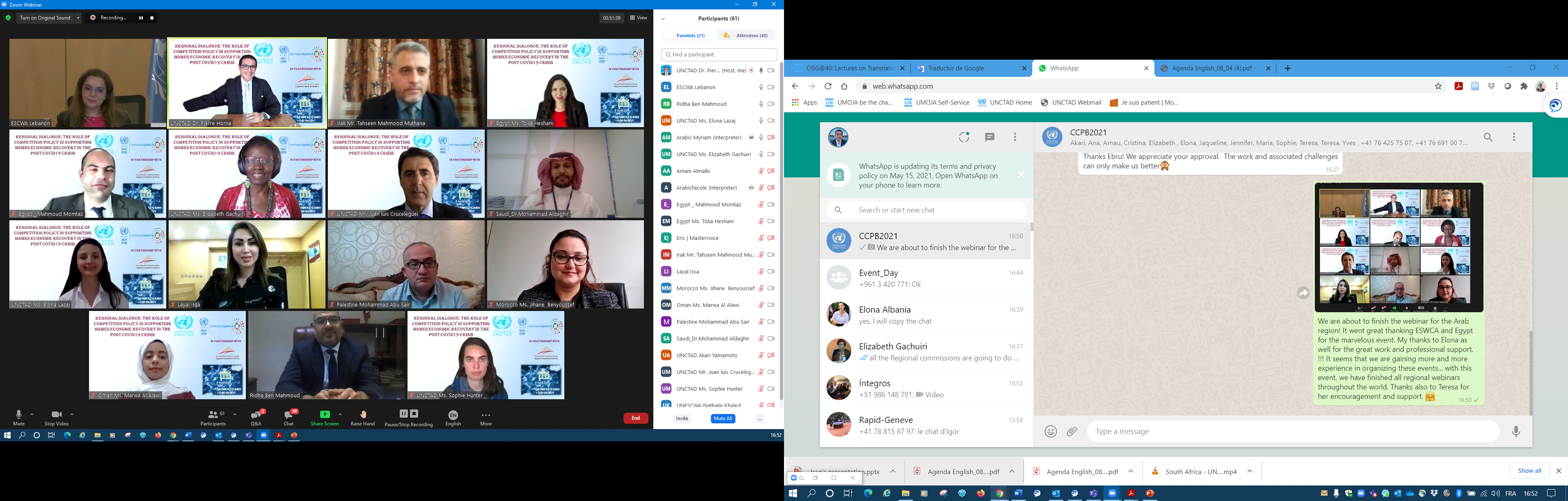The width and height of the screenshot is (1568, 501).
Task: Toggle microphone for UNCTAD Ms. Elona Lazaj
Action: tap(761, 121)
